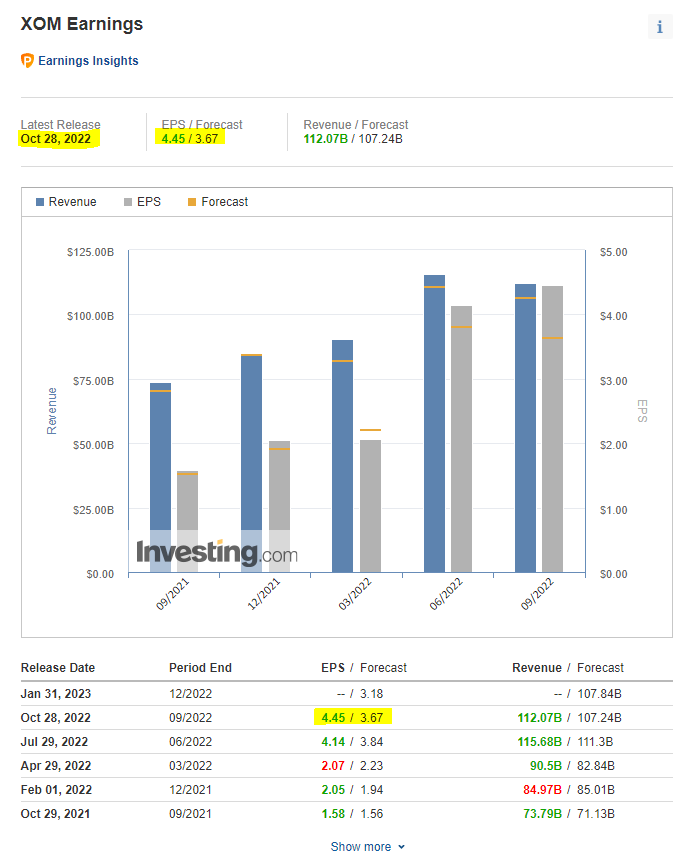Click the 03/2022 EPS gray bar
The image size is (680, 865).
click(370, 506)
